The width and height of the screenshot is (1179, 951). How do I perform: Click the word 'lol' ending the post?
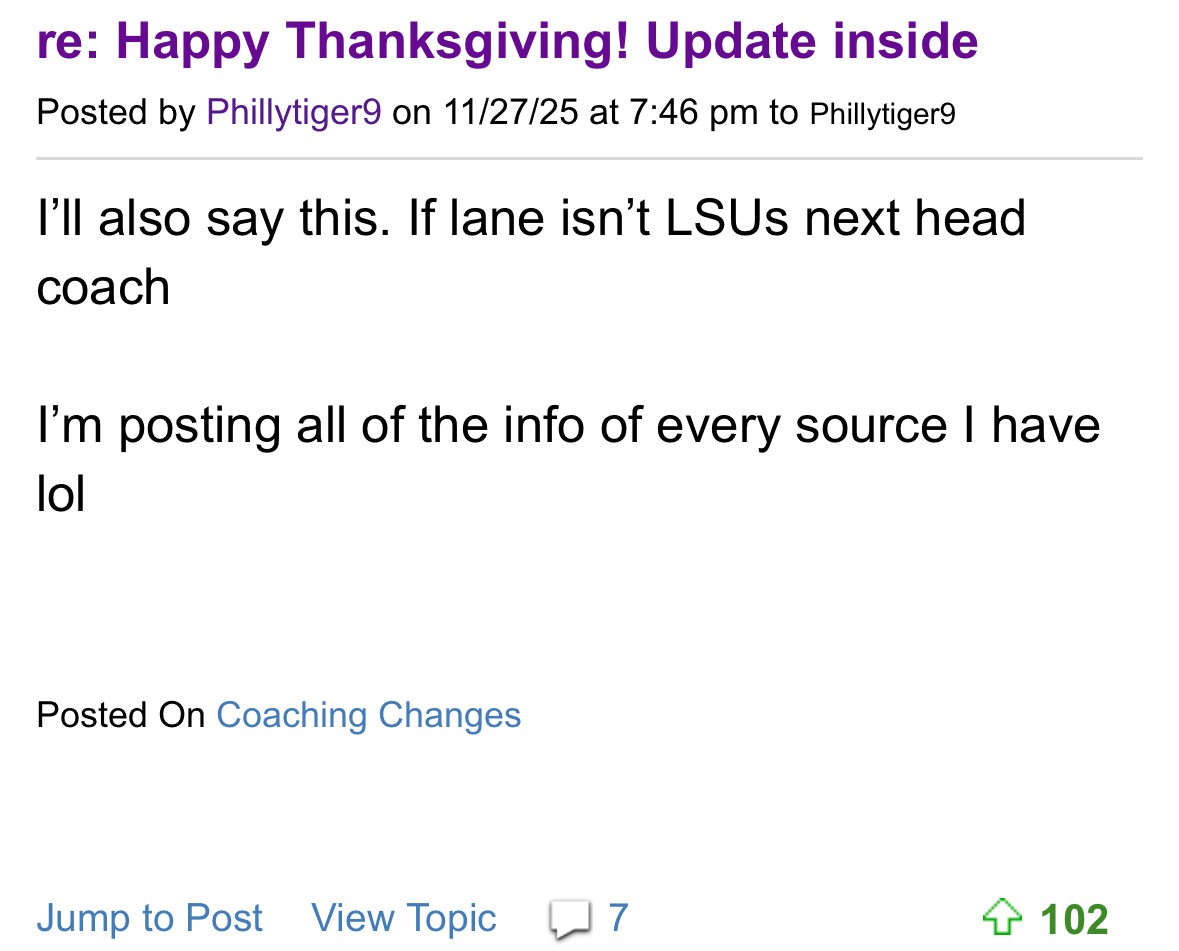[61, 494]
